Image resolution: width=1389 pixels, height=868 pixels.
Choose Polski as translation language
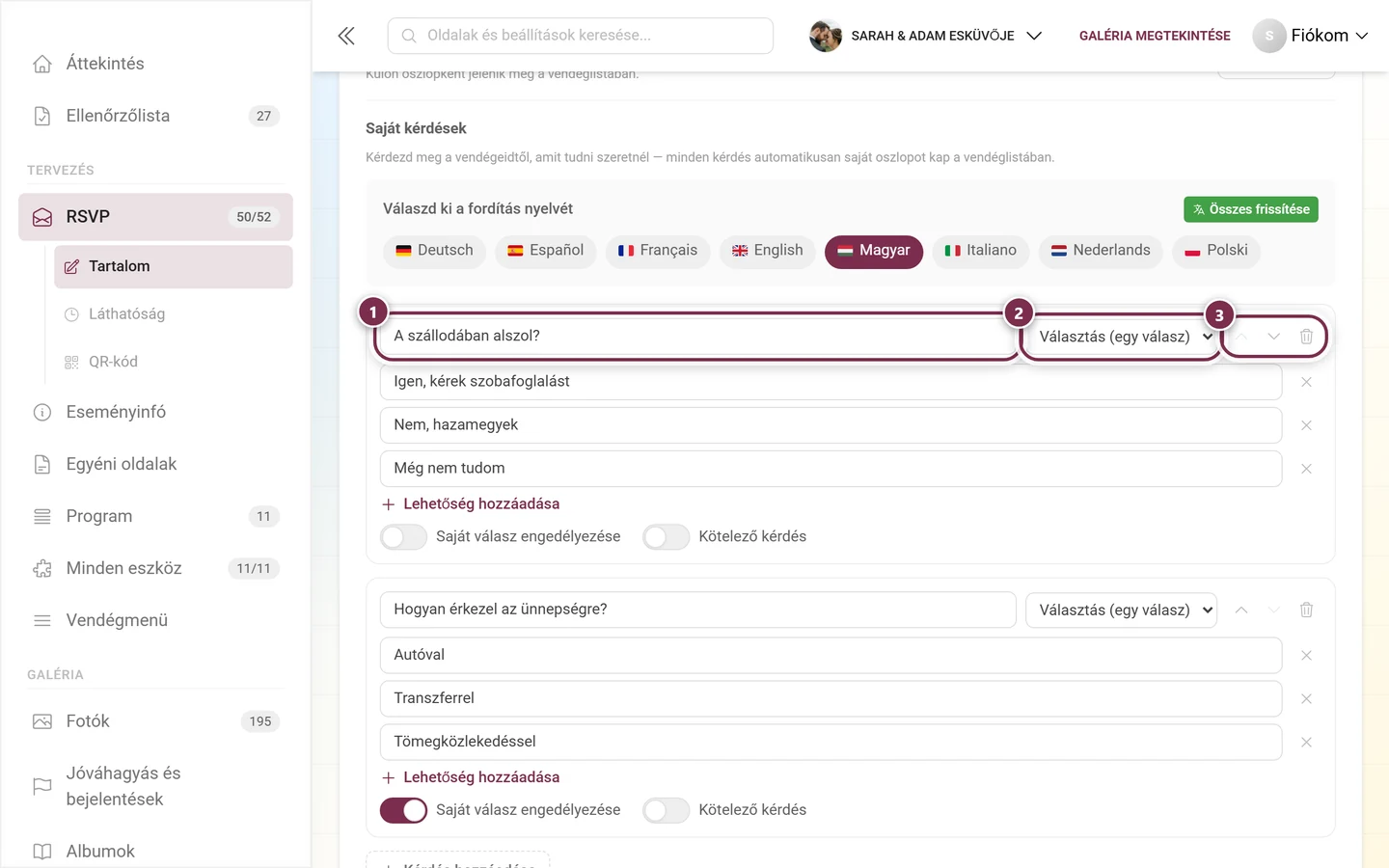click(x=1216, y=251)
